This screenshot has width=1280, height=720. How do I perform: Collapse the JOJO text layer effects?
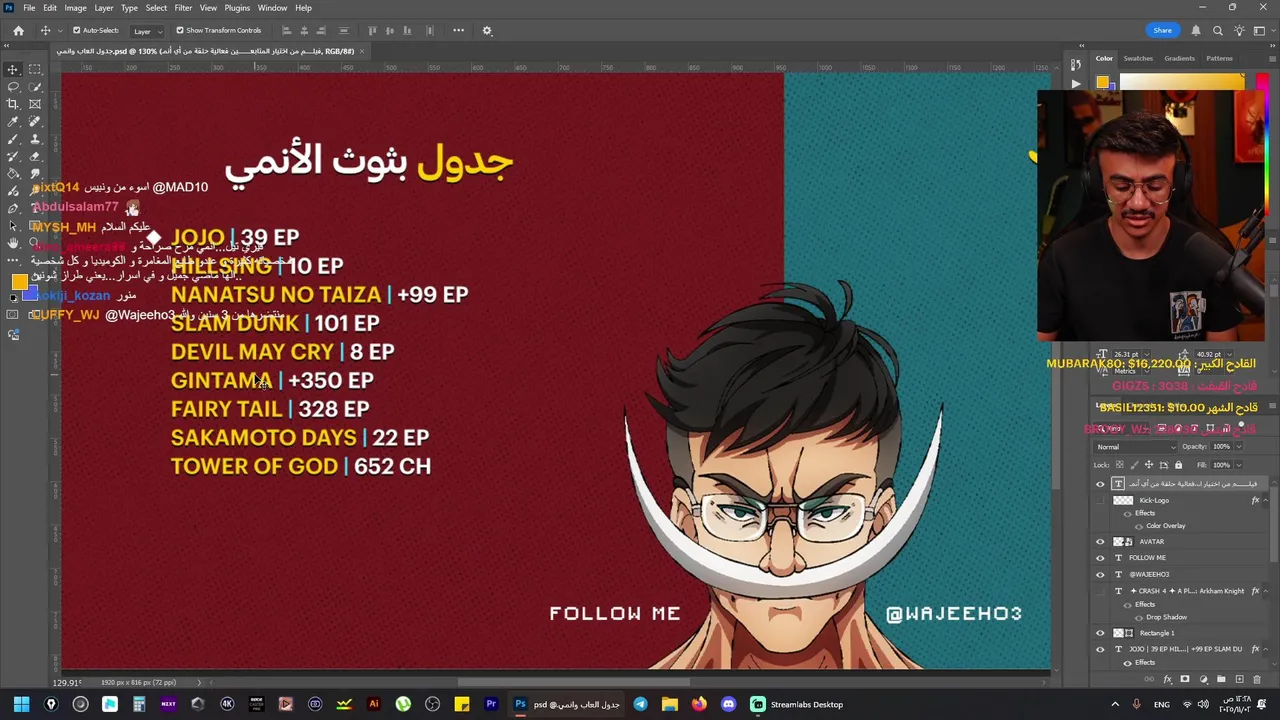(x=1264, y=649)
